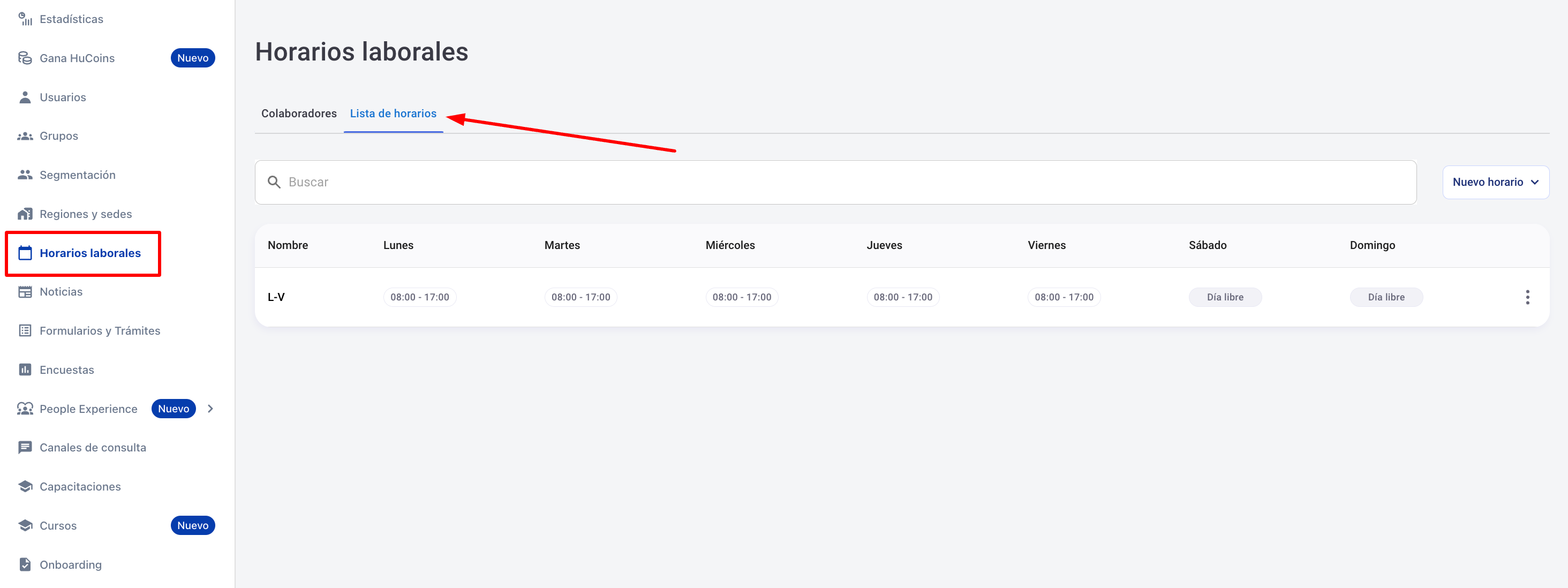Image resolution: width=1568 pixels, height=588 pixels.
Task: Open the three-dot menu for L-V
Action: (1527, 297)
